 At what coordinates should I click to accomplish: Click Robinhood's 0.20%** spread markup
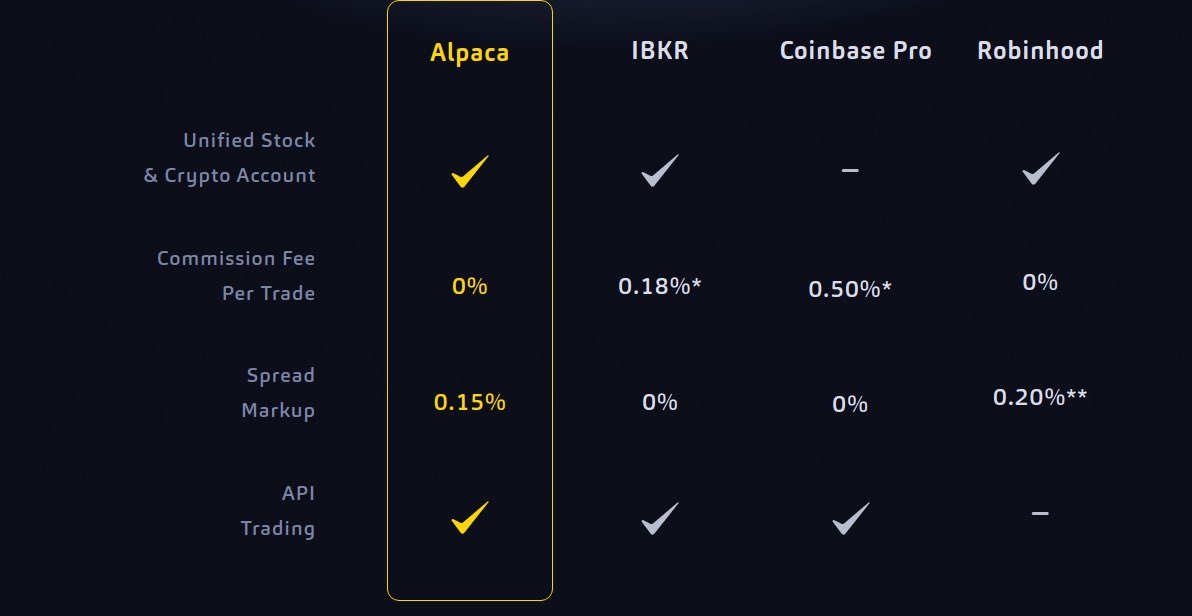tap(1040, 397)
